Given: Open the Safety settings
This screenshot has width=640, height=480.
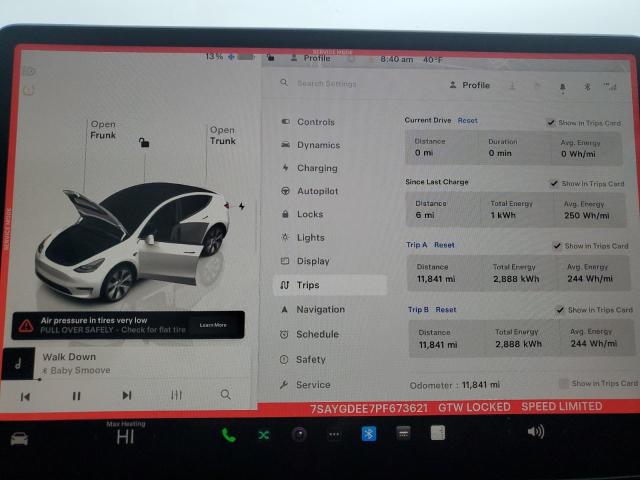Looking at the screenshot, I should (x=310, y=360).
